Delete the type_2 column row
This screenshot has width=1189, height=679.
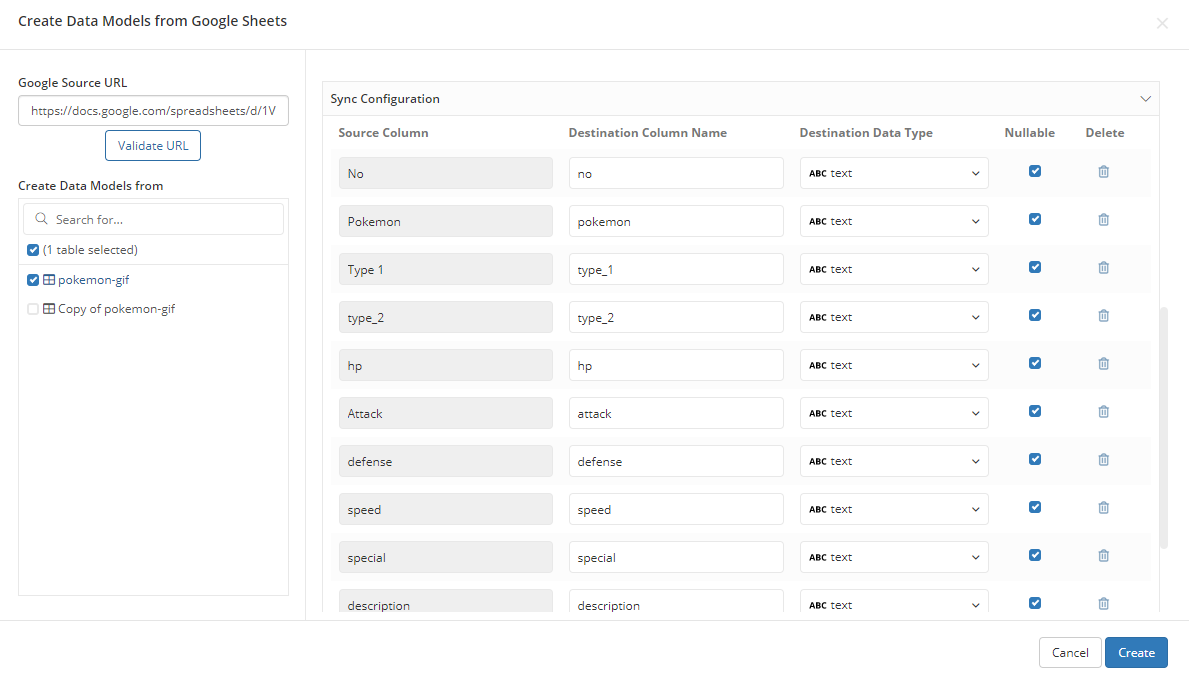(1103, 316)
